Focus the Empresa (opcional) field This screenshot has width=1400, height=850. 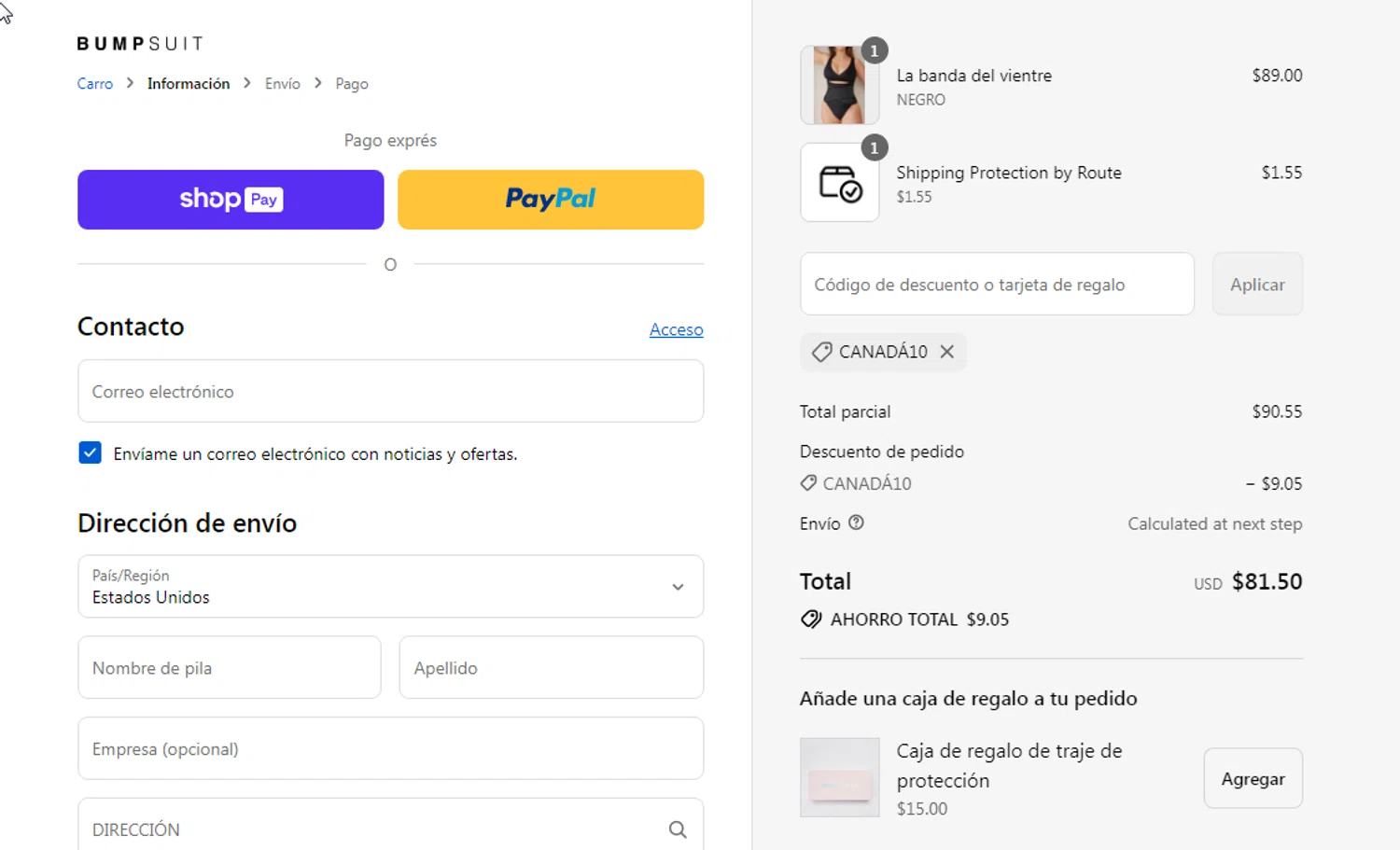click(390, 748)
